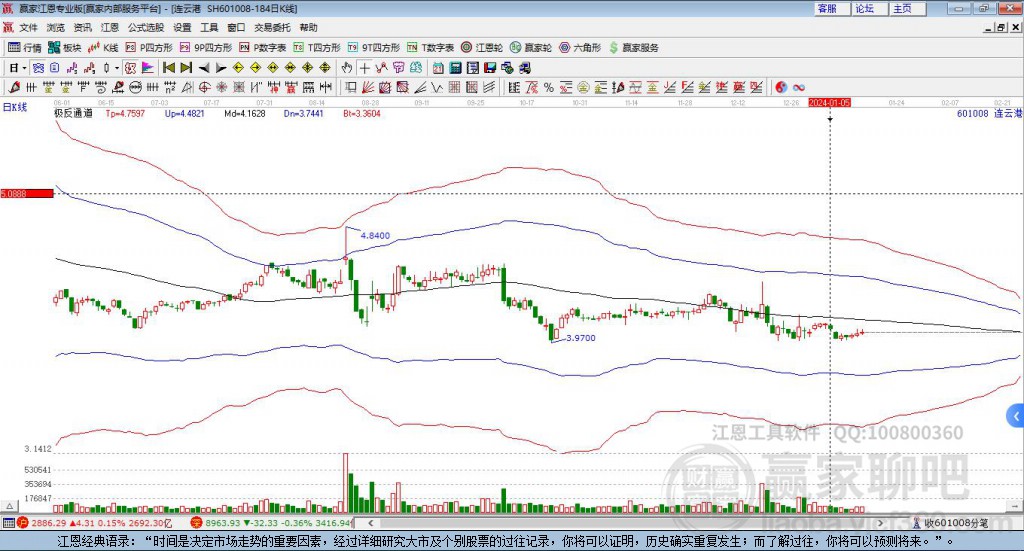Click the Md=4.1628 indicator value
This screenshot has width=1024, height=551.
245,114
